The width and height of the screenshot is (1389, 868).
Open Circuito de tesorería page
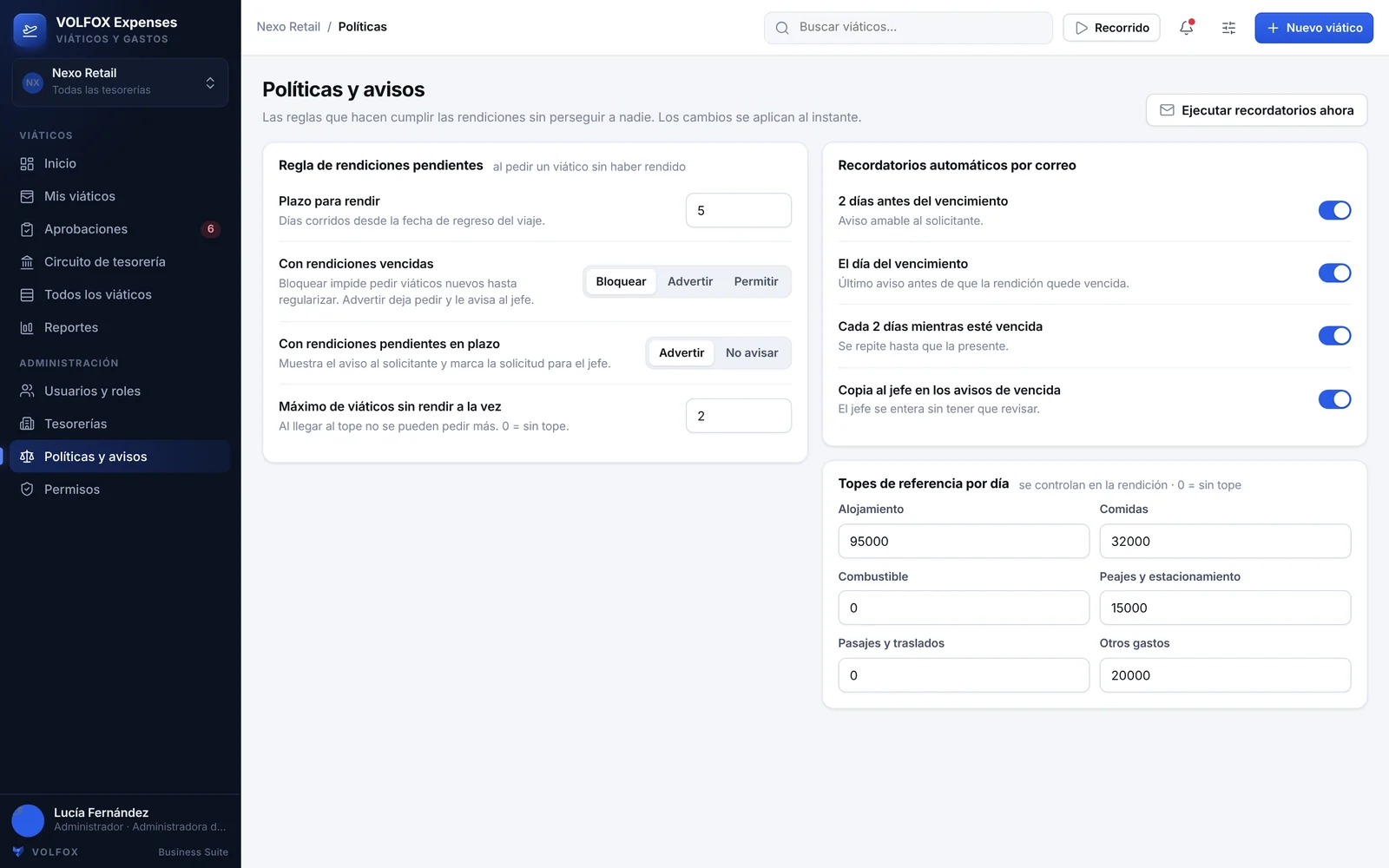pos(121,262)
